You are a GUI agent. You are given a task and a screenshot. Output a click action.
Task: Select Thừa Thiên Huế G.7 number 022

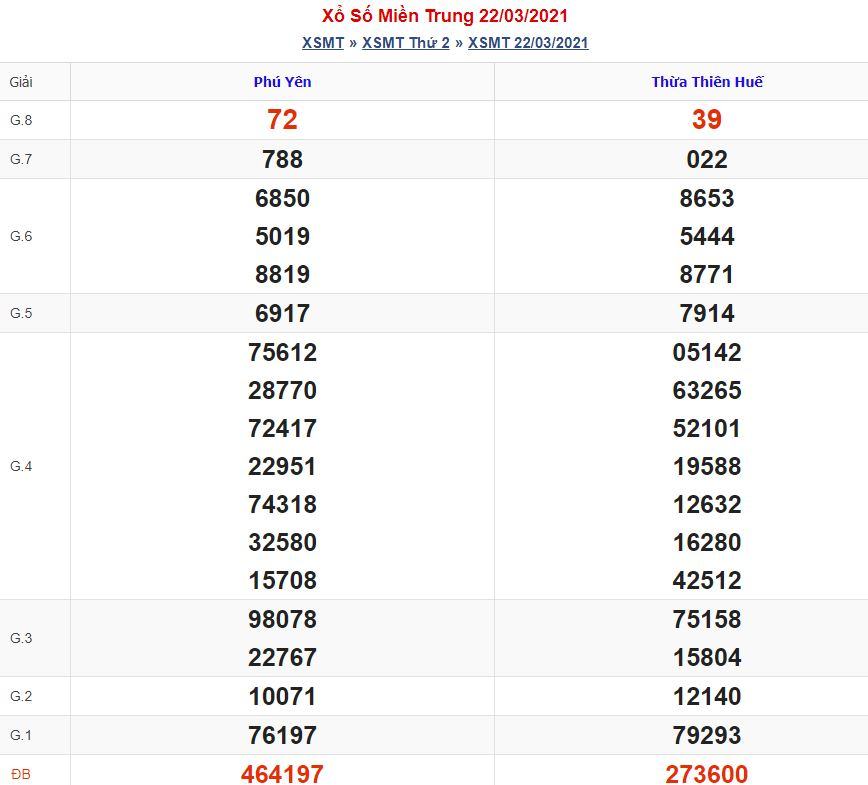pos(707,159)
